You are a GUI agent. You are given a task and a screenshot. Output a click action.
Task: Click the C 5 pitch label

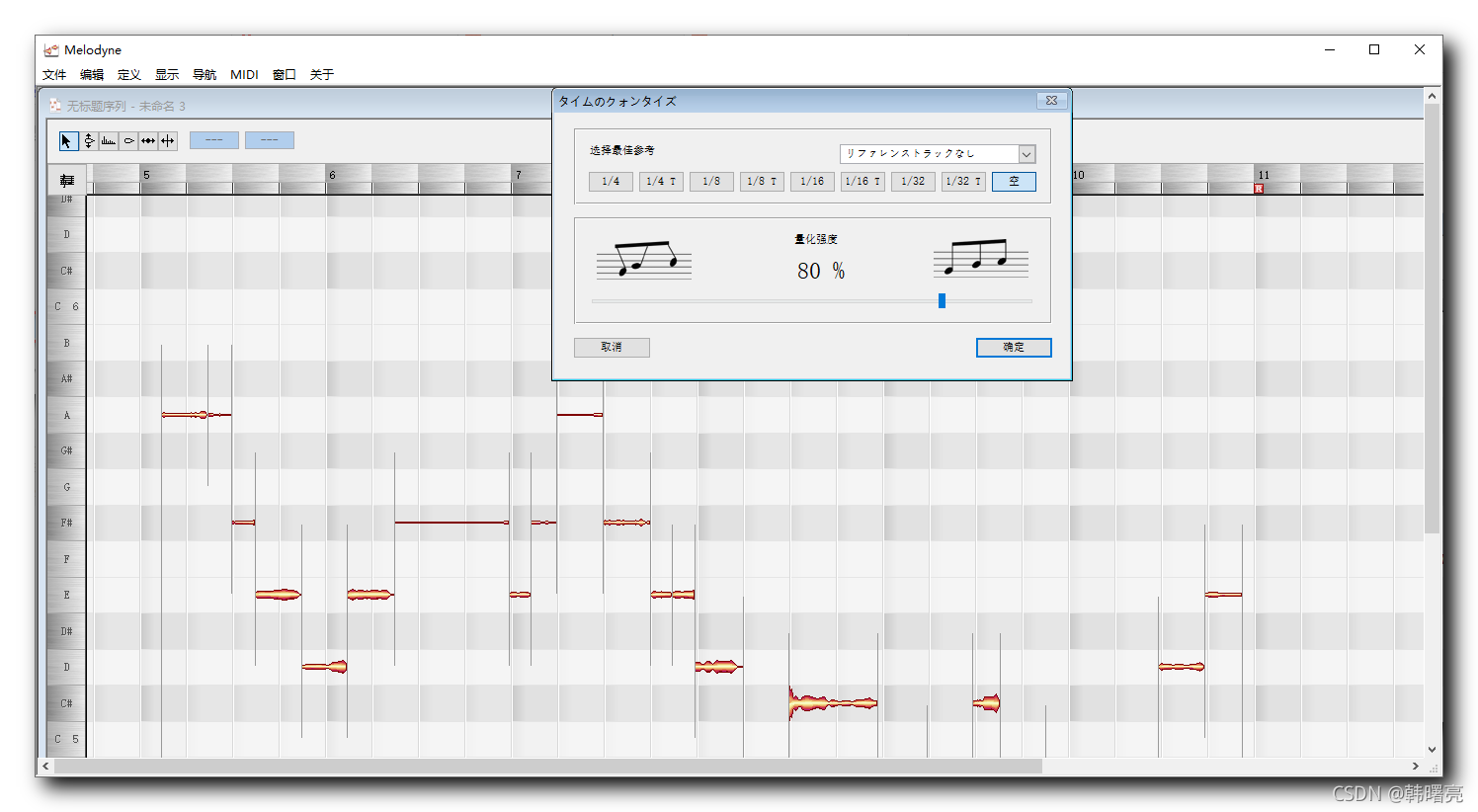(x=66, y=739)
